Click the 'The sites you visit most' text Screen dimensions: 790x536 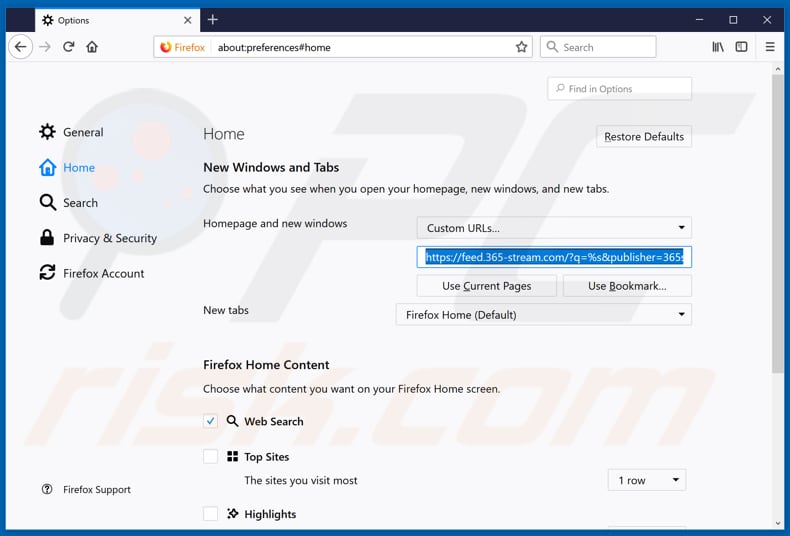pos(301,480)
